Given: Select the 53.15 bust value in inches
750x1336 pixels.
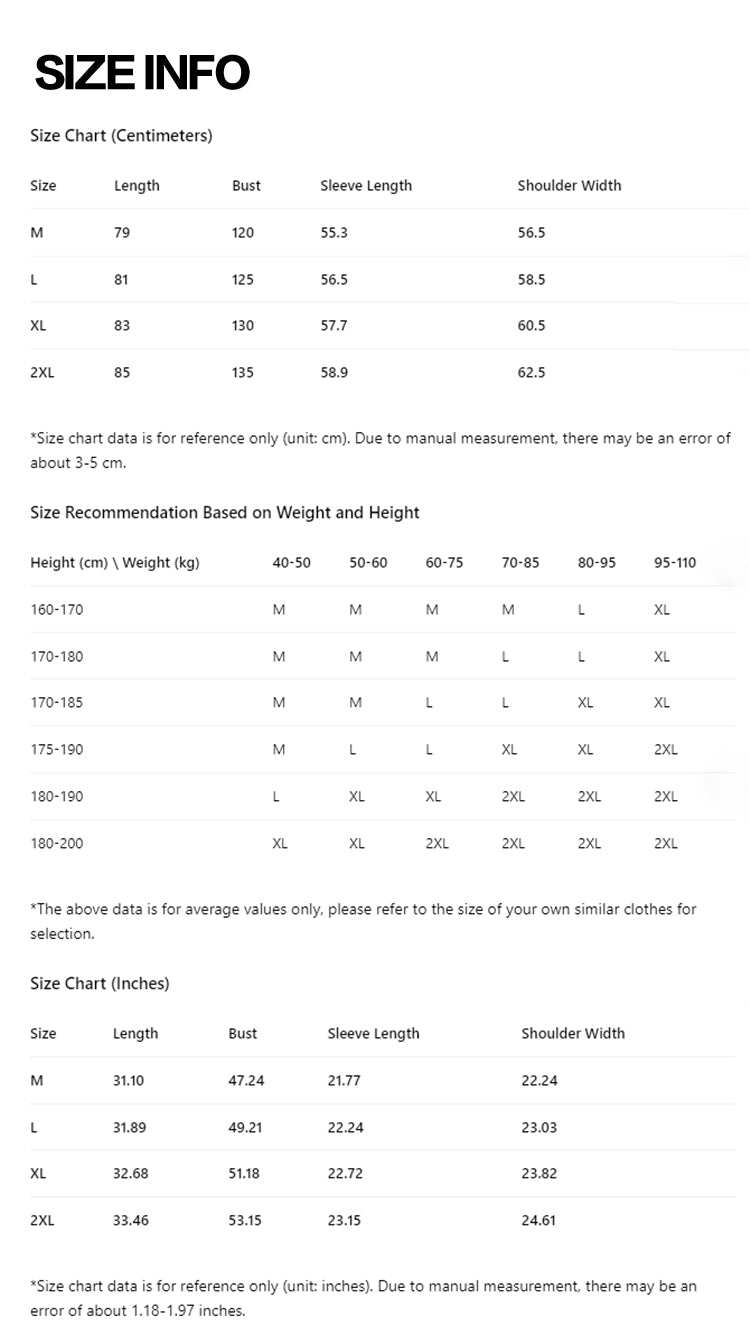Looking at the screenshot, I should tap(245, 1221).
